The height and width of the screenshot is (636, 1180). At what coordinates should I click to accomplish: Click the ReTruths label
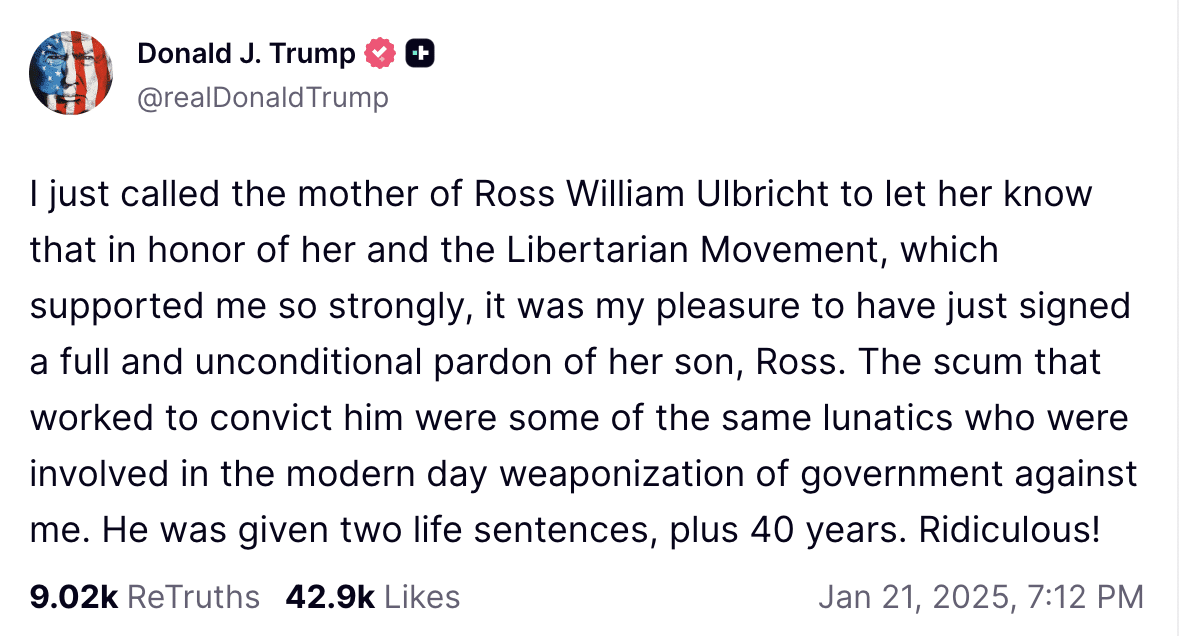pos(194,597)
